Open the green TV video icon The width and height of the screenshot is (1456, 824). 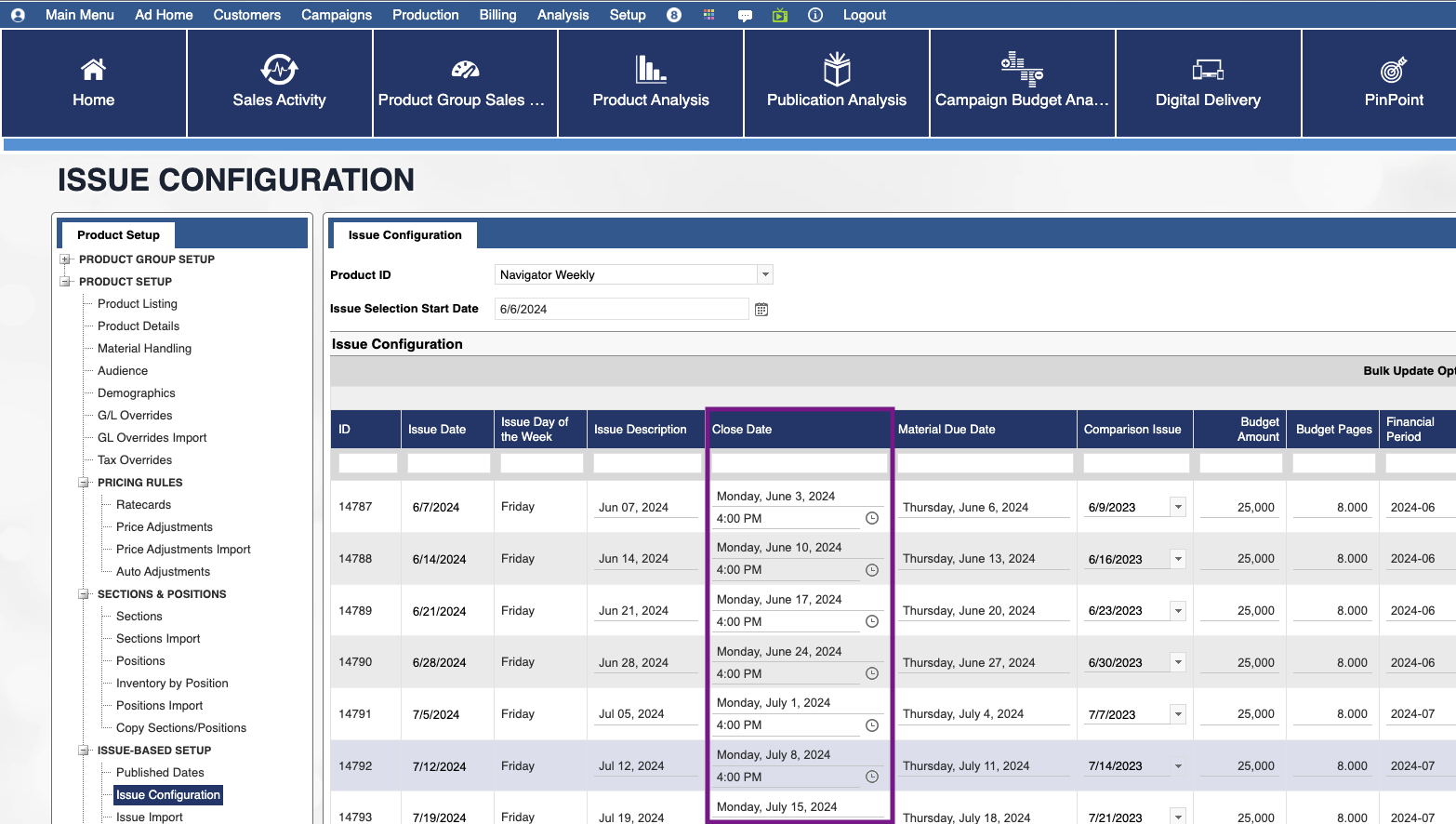[x=780, y=15]
